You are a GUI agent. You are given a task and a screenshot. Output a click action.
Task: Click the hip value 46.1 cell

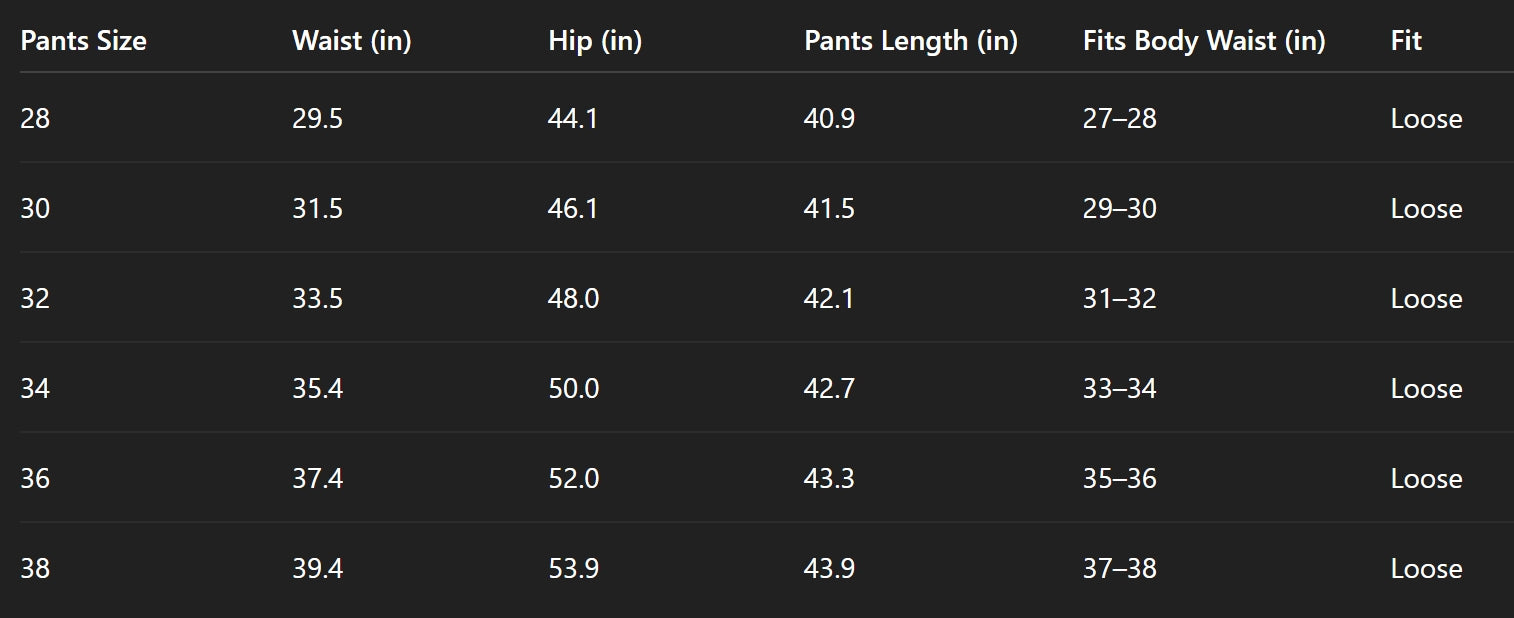click(573, 209)
